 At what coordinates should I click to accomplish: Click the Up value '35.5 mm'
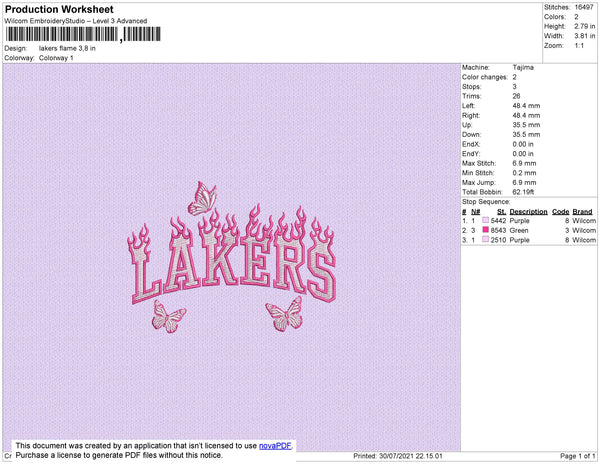(526, 125)
